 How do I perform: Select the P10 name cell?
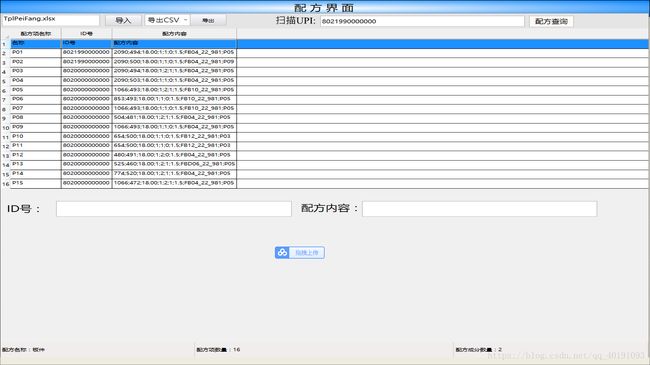[x=36, y=137]
